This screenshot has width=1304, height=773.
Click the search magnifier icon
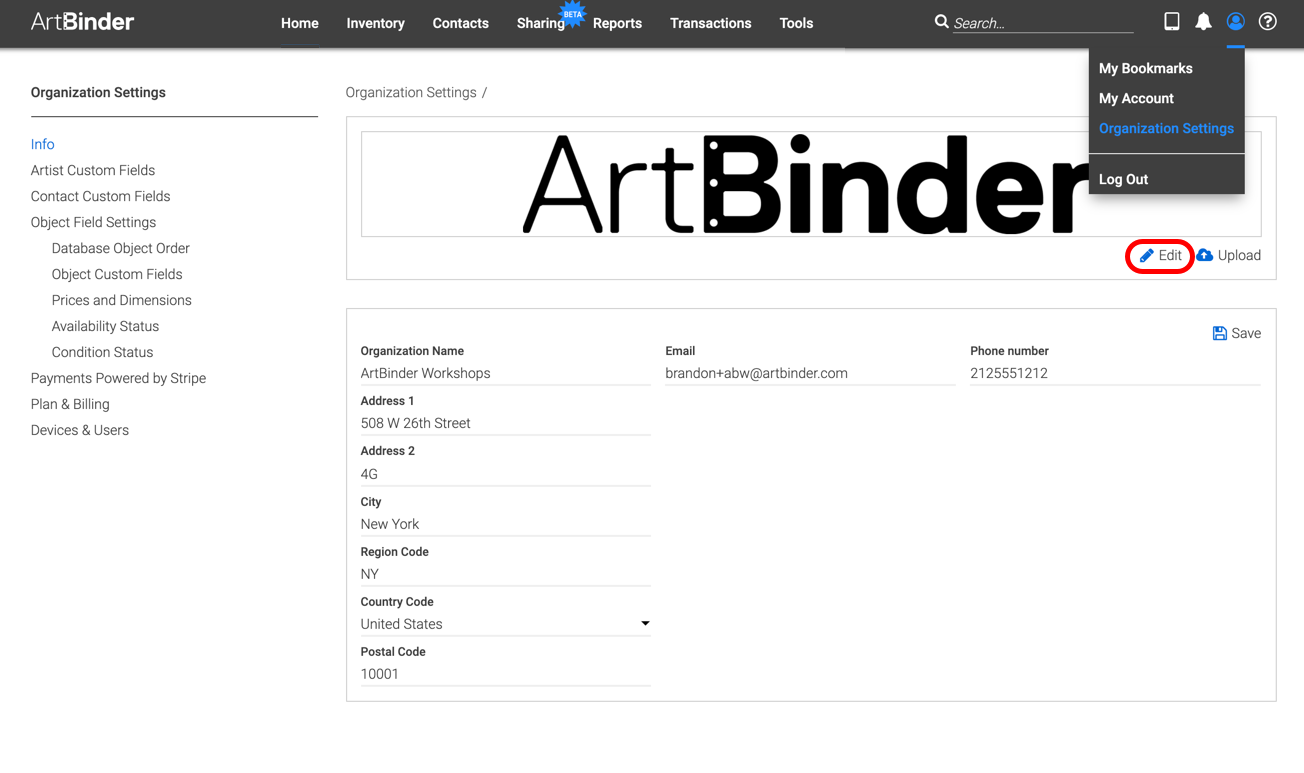pos(941,21)
